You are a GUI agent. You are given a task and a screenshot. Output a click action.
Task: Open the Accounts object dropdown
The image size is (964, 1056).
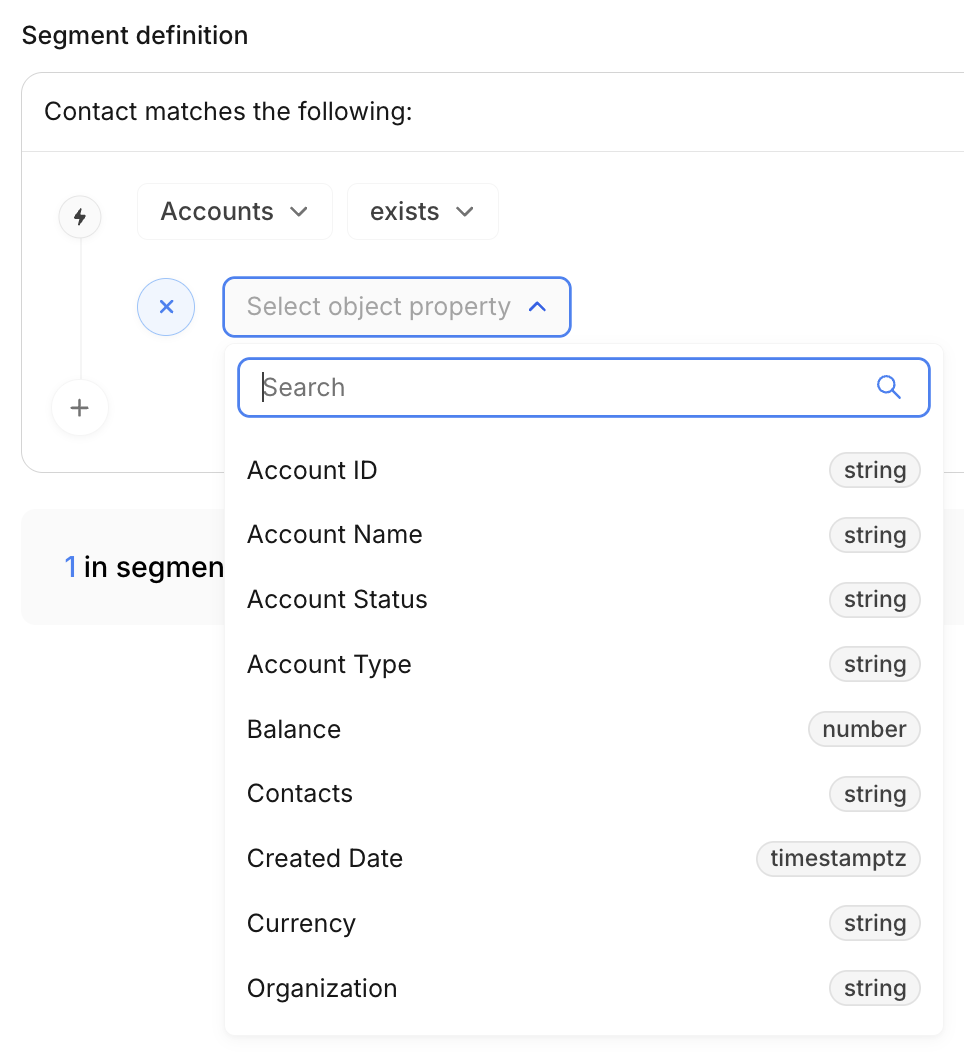[x=234, y=212]
